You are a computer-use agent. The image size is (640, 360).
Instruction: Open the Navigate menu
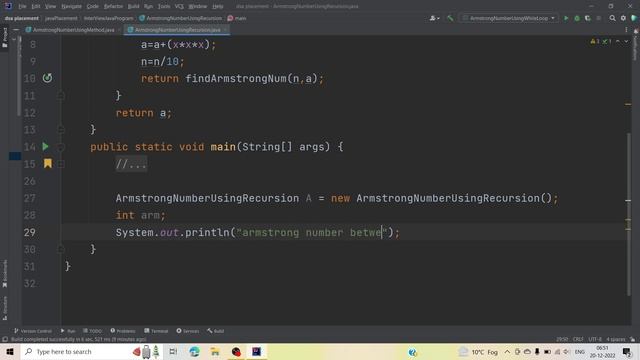pos(71,6)
